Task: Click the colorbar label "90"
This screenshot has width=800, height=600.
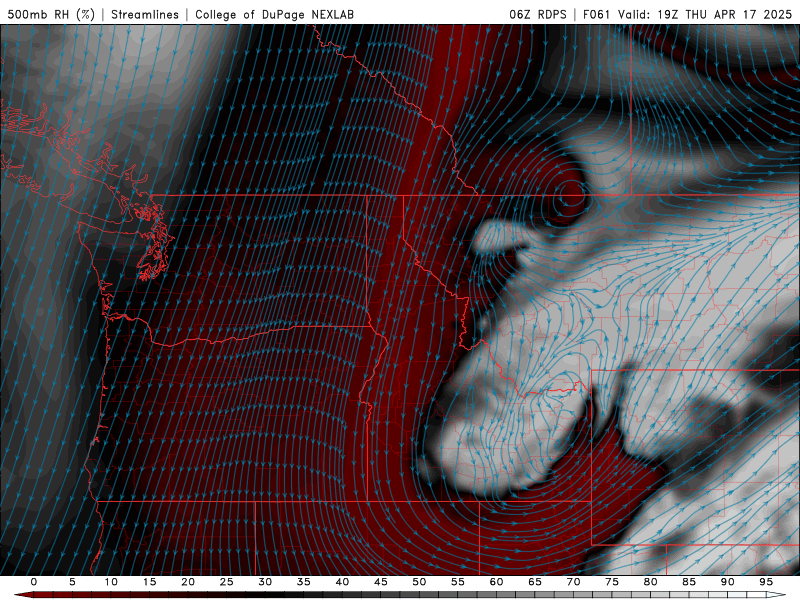Action: (728, 582)
